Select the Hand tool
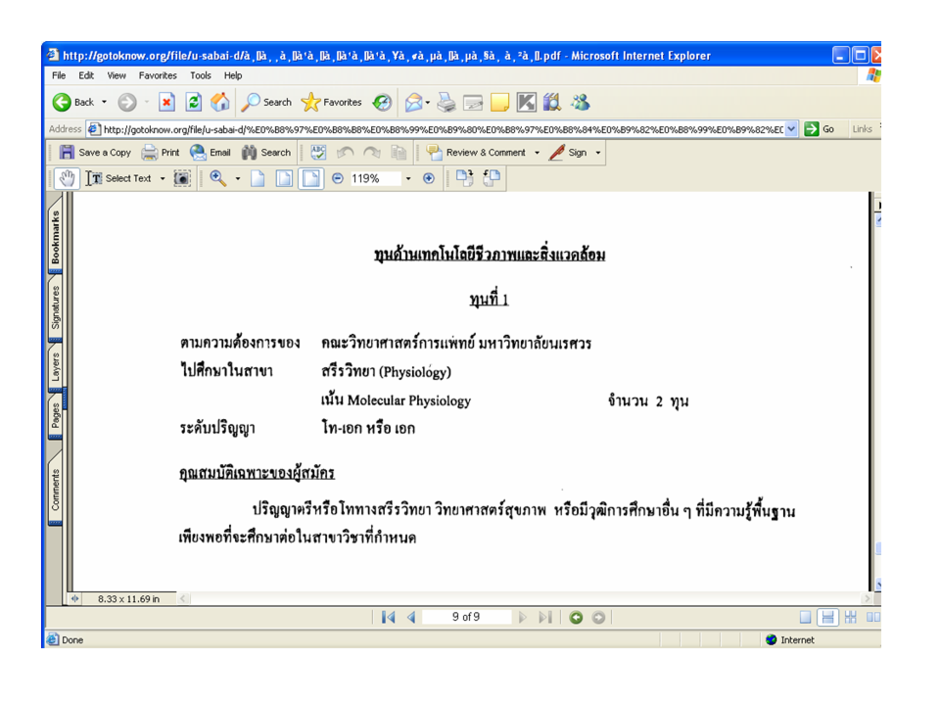This screenshot has width=940, height=705. 67,178
